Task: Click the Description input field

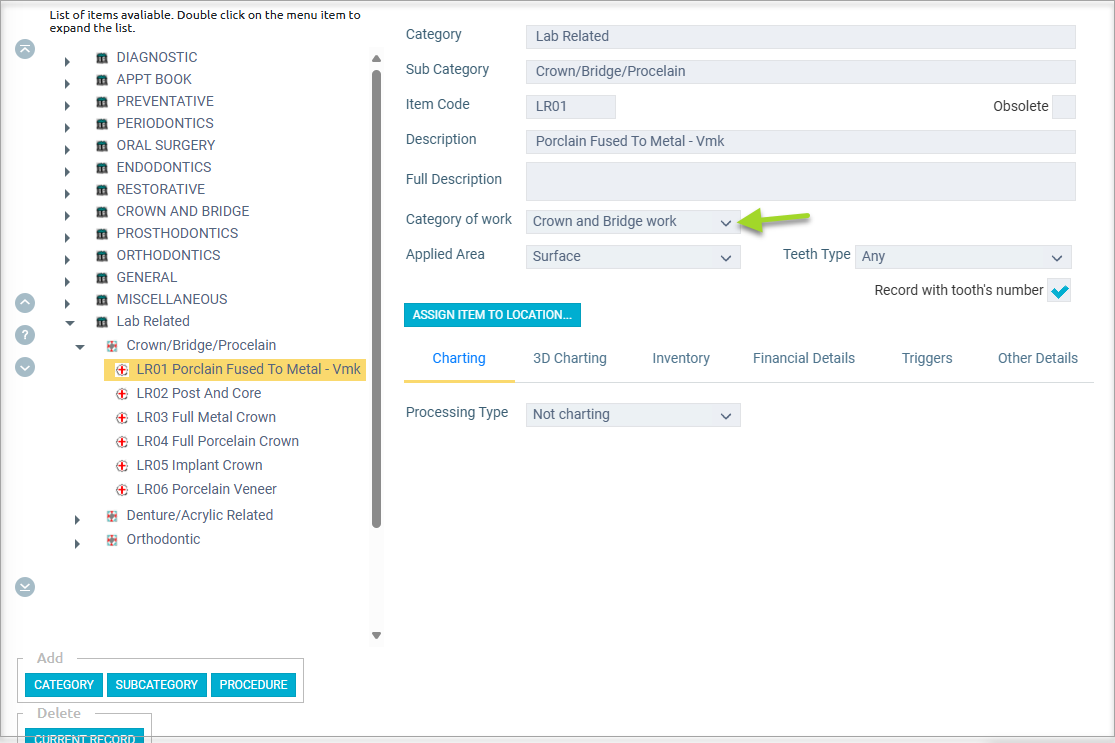Action: pyautogui.click(x=801, y=141)
